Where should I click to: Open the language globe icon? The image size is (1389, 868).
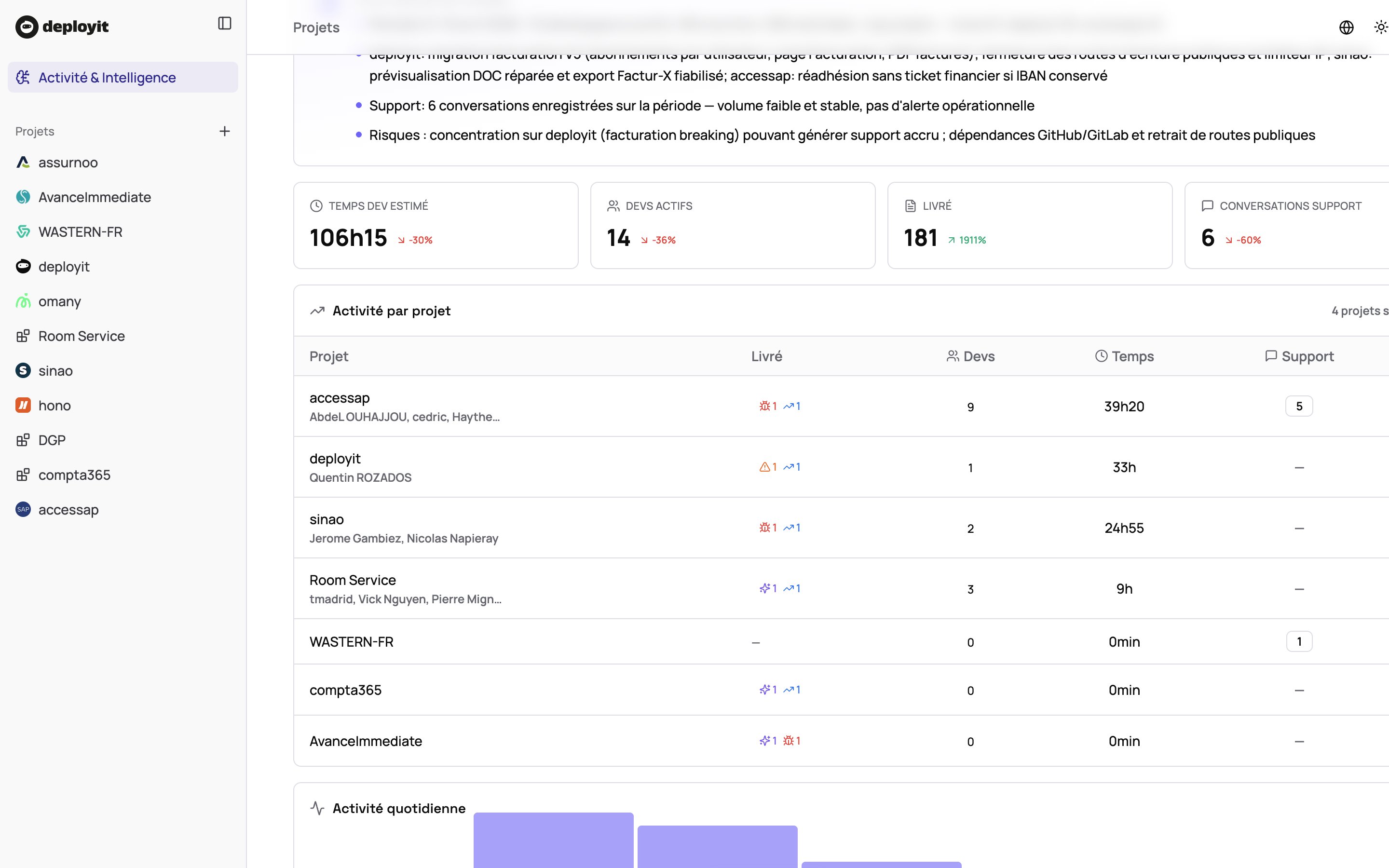[x=1346, y=27]
